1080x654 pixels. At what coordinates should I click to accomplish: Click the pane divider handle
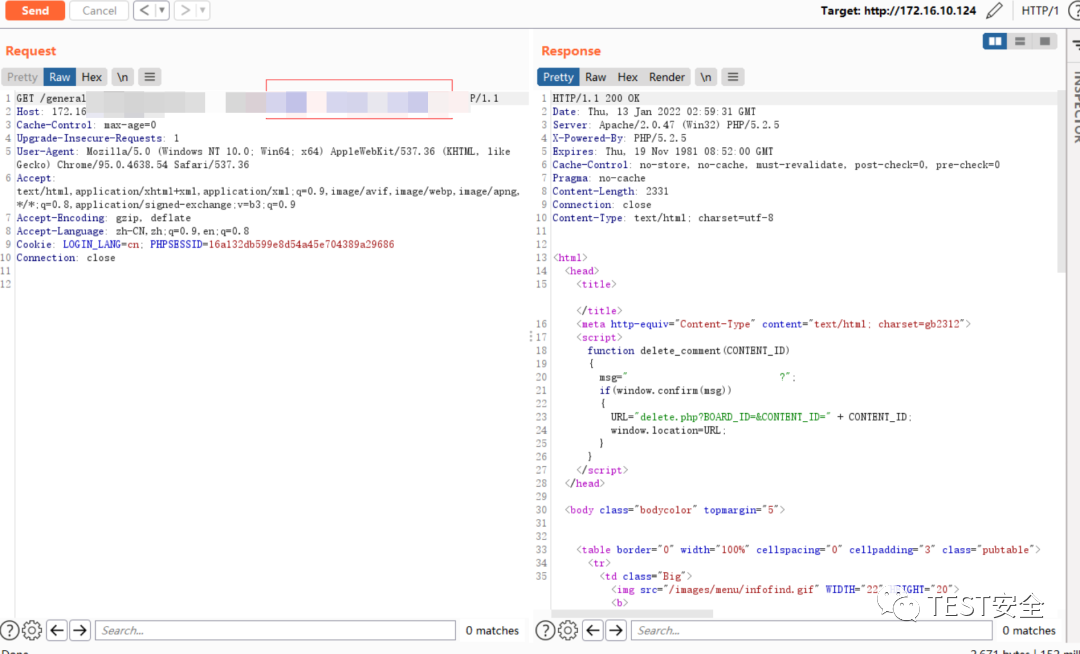pyautogui.click(x=531, y=337)
